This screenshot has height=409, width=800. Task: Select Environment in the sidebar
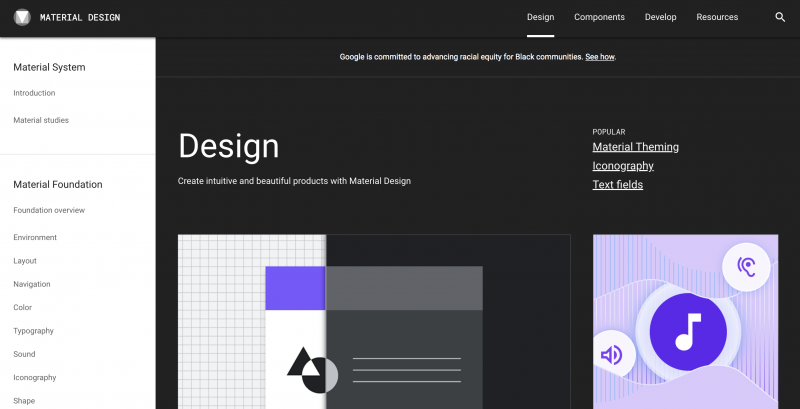[x=35, y=238]
